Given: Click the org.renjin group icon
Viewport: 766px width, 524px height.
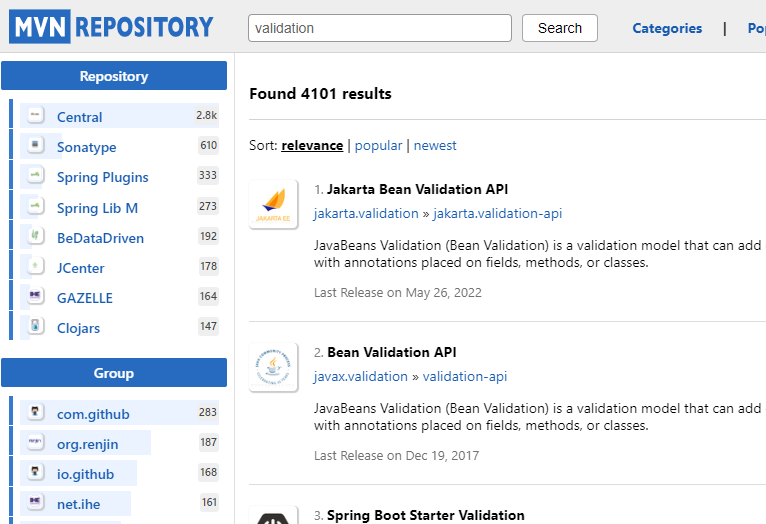Looking at the screenshot, I should tap(35, 442).
